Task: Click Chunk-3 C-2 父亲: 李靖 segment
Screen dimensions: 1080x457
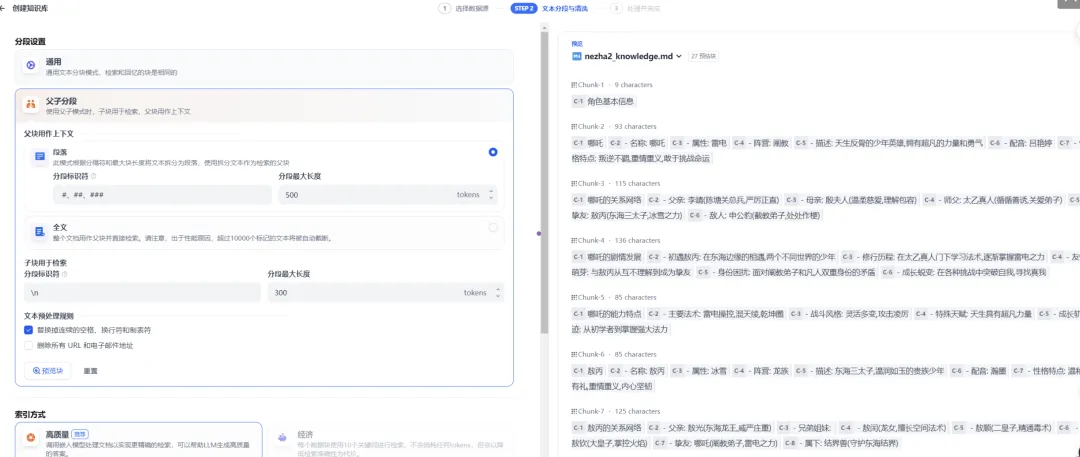Action: tap(714, 200)
